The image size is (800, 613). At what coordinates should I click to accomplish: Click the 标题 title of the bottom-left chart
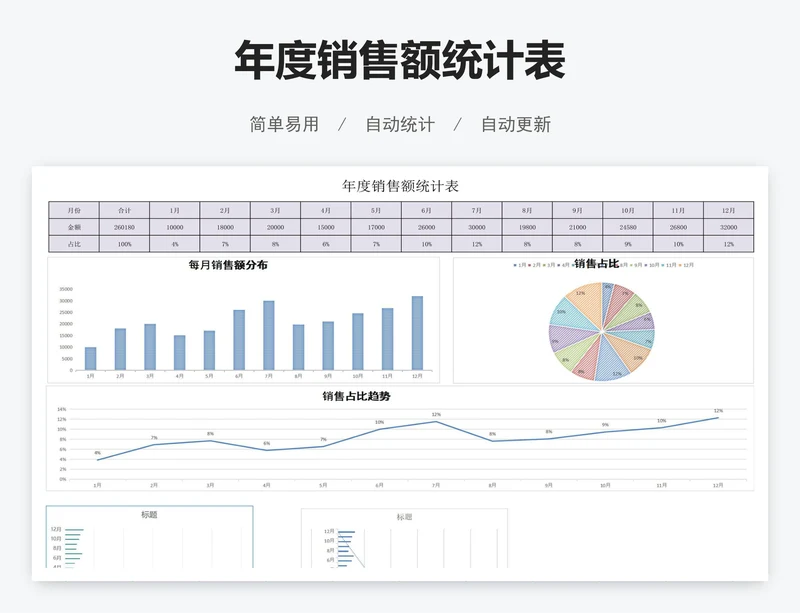pyautogui.click(x=149, y=515)
